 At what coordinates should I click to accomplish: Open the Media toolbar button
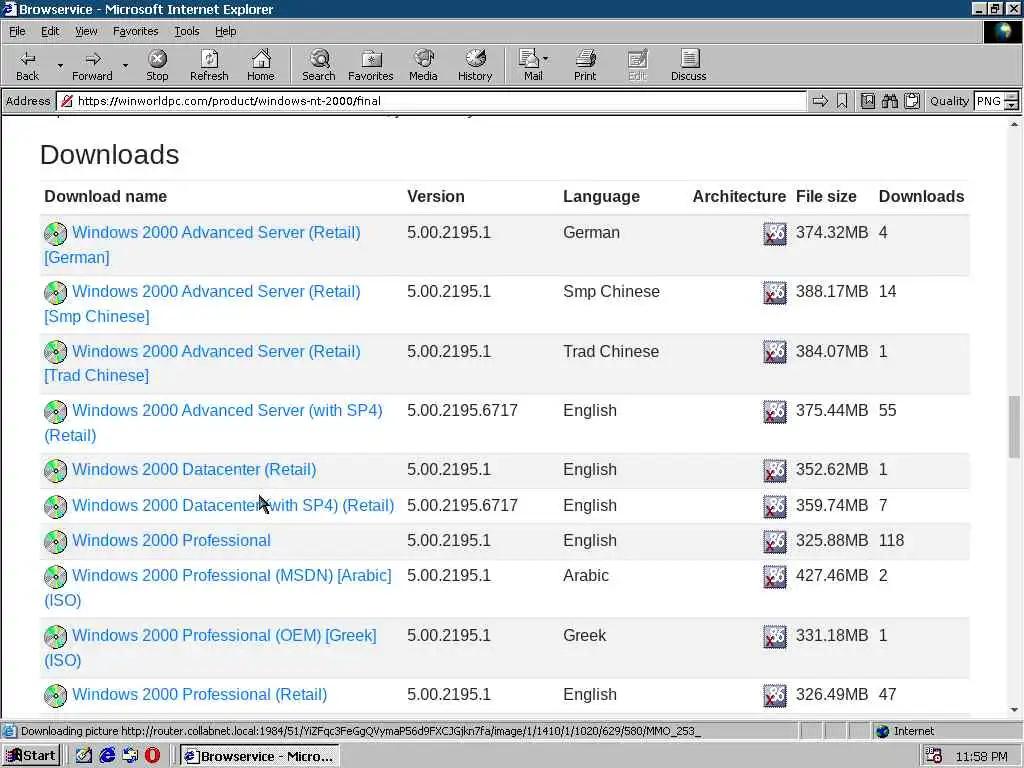(423, 65)
